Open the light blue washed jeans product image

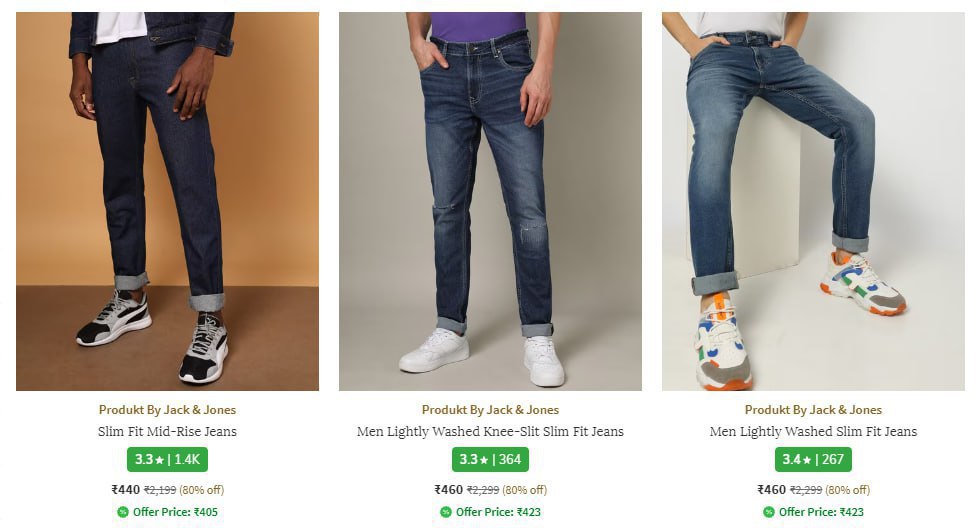click(x=813, y=200)
